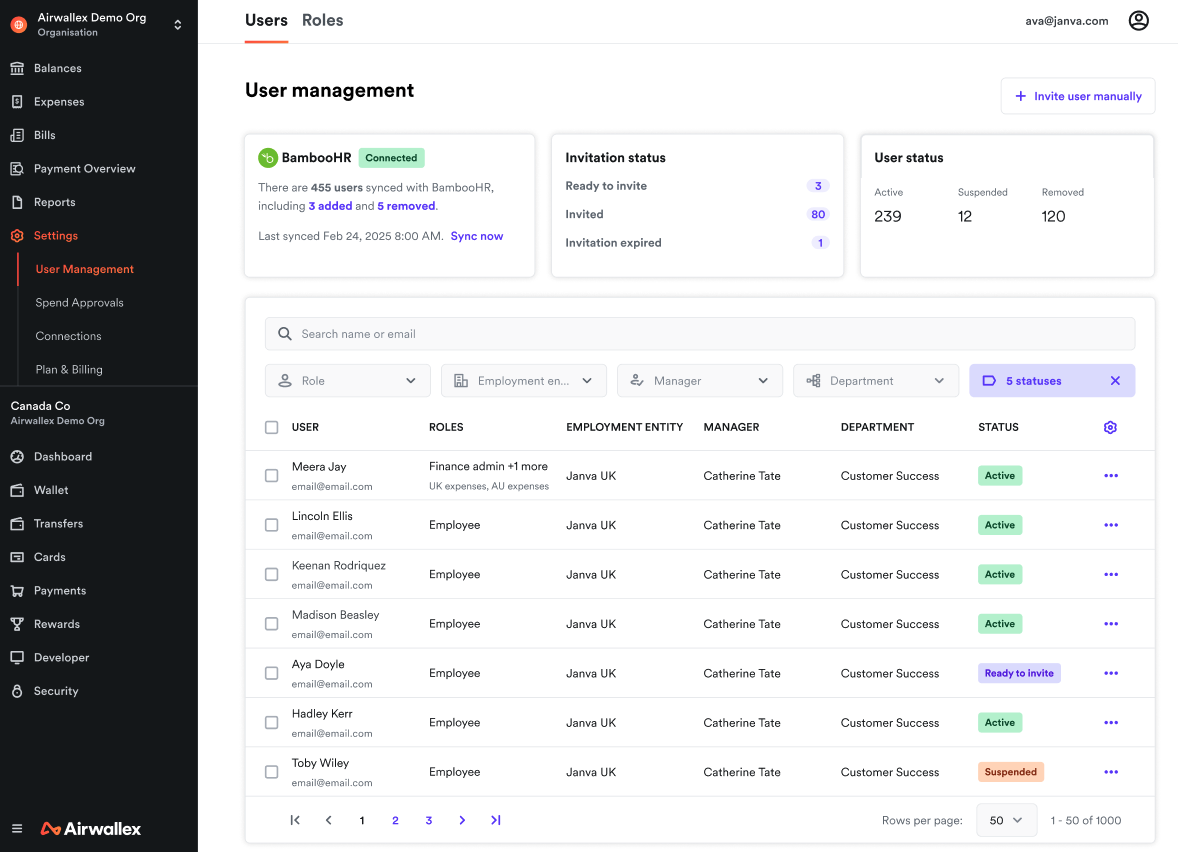Focus the Search name or email field
This screenshot has width=1178, height=852.
tap(700, 334)
